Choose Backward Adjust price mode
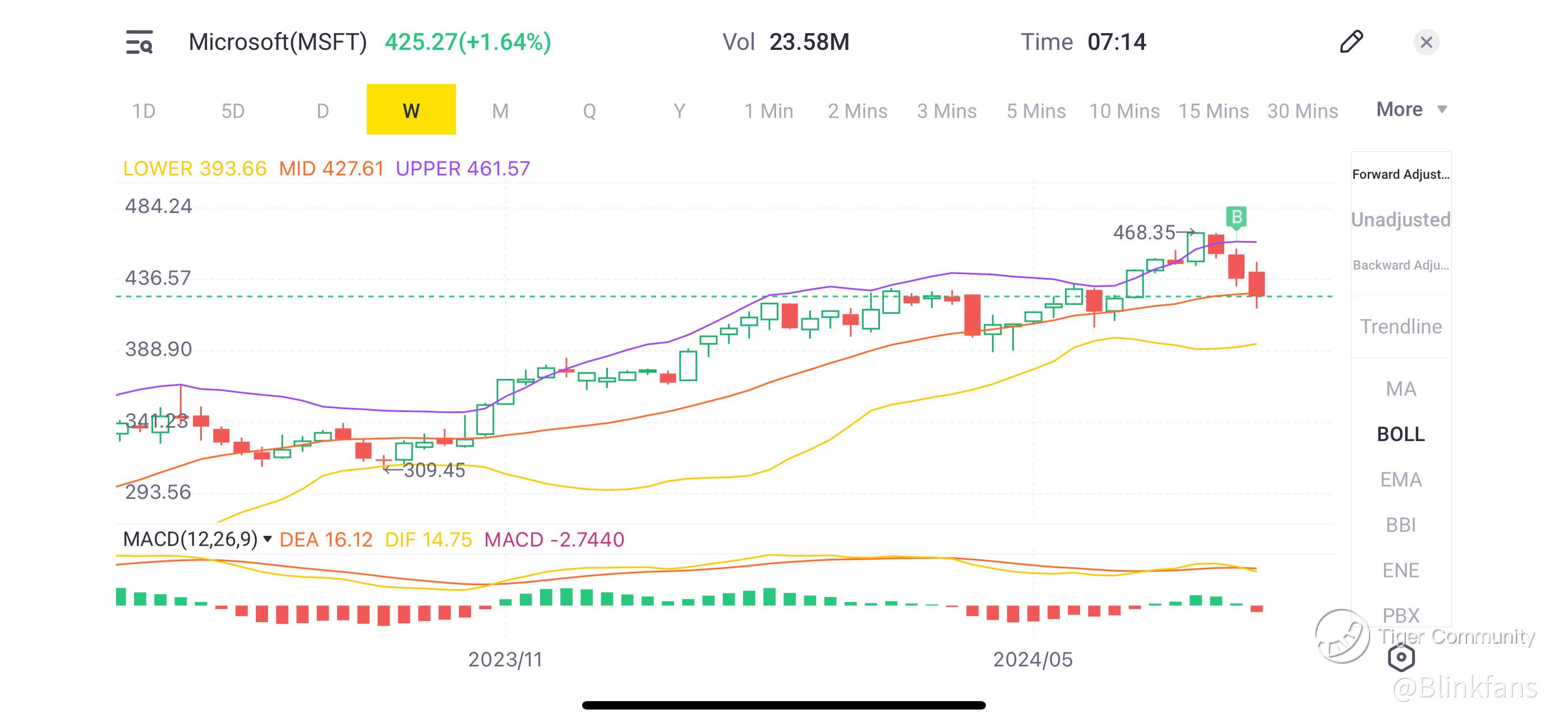1568x723 pixels. [1401, 265]
